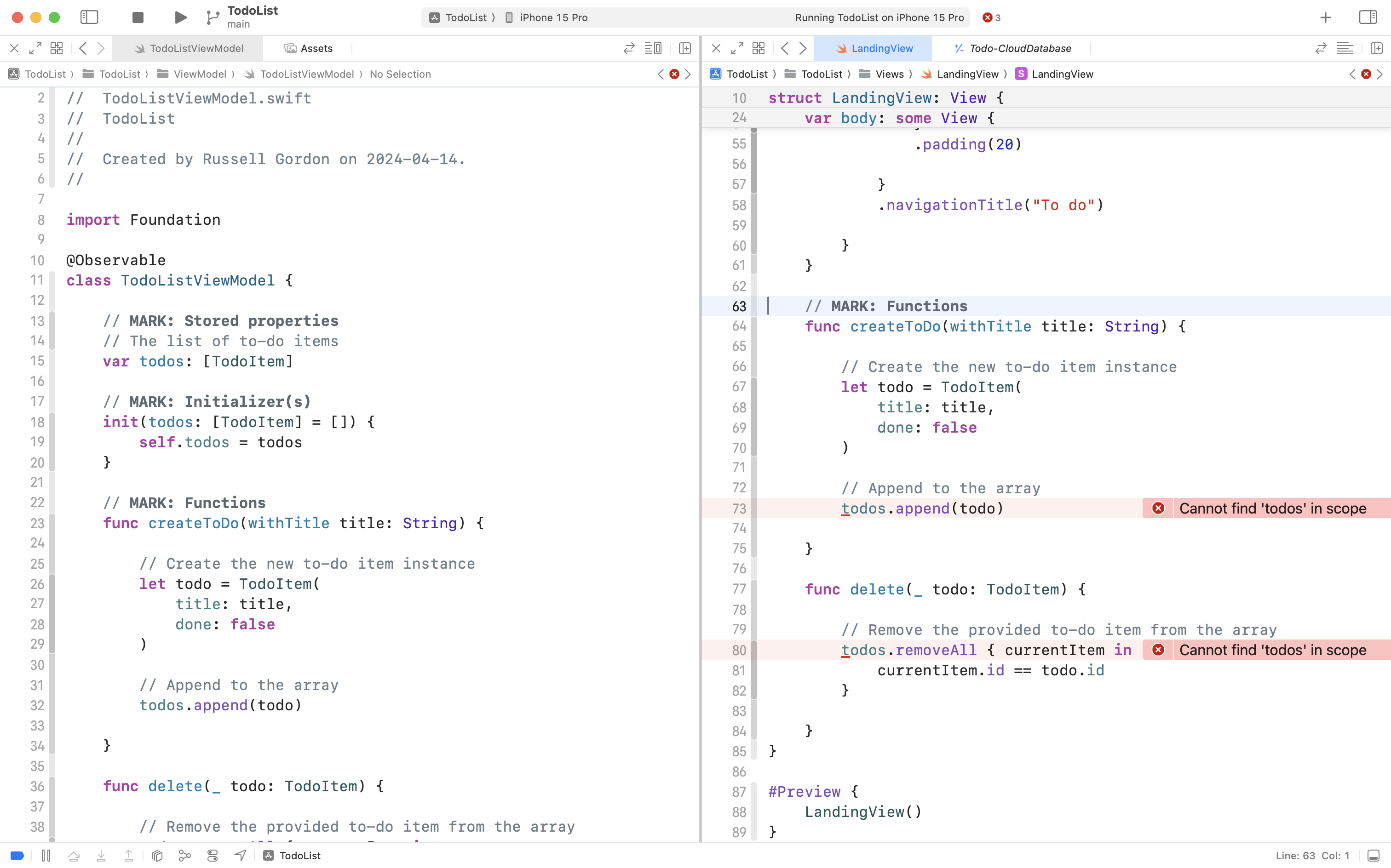Step over in the debug bar
1391x868 pixels.
pos(74,856)
